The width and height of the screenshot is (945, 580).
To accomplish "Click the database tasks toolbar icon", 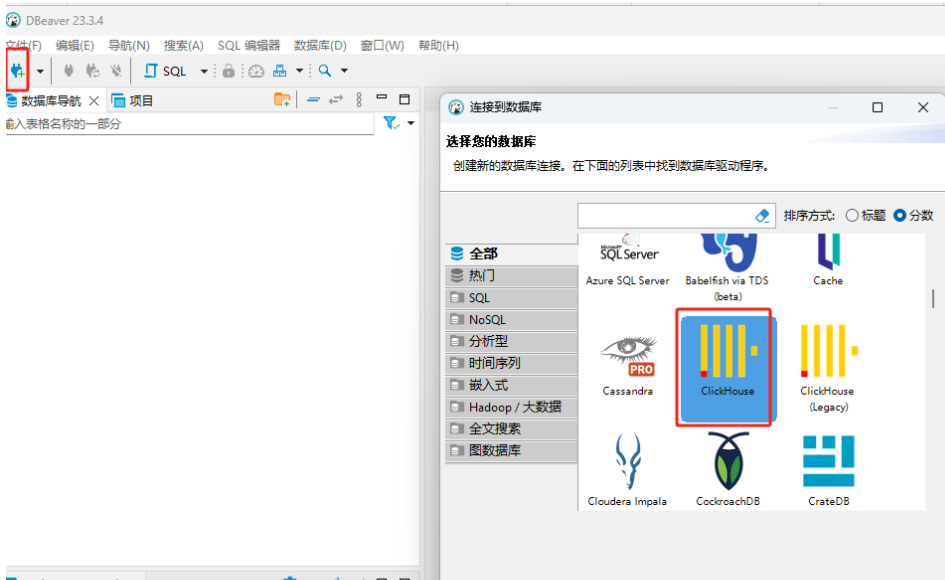I will 280,71.
